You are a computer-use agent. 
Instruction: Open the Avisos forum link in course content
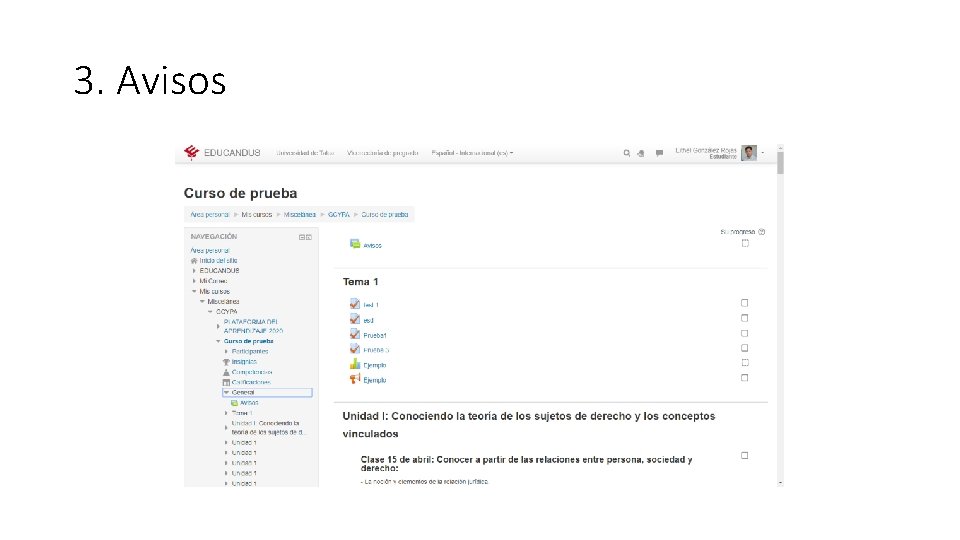click(372, 246)
